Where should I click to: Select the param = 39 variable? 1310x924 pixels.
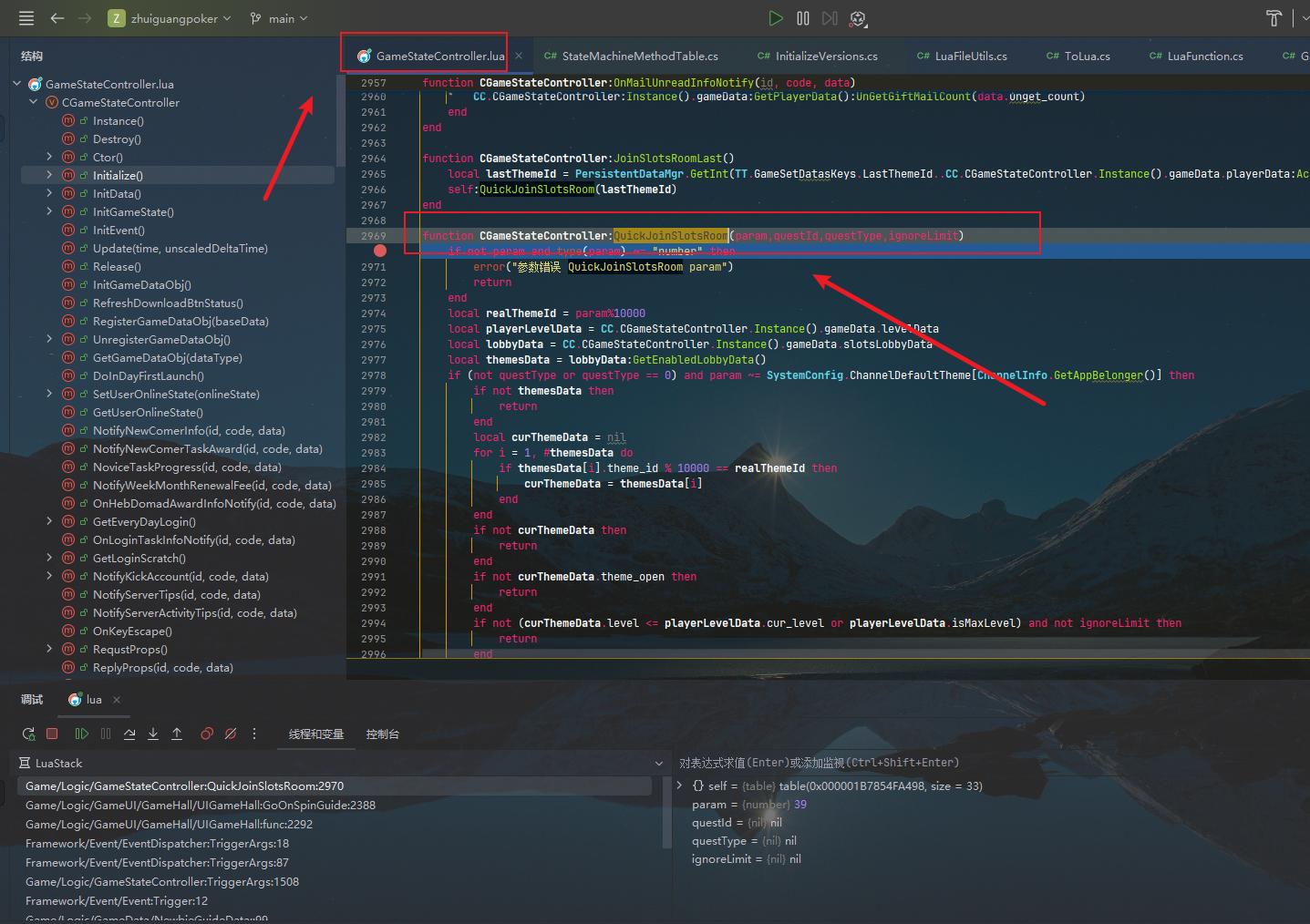click(749, 805)
